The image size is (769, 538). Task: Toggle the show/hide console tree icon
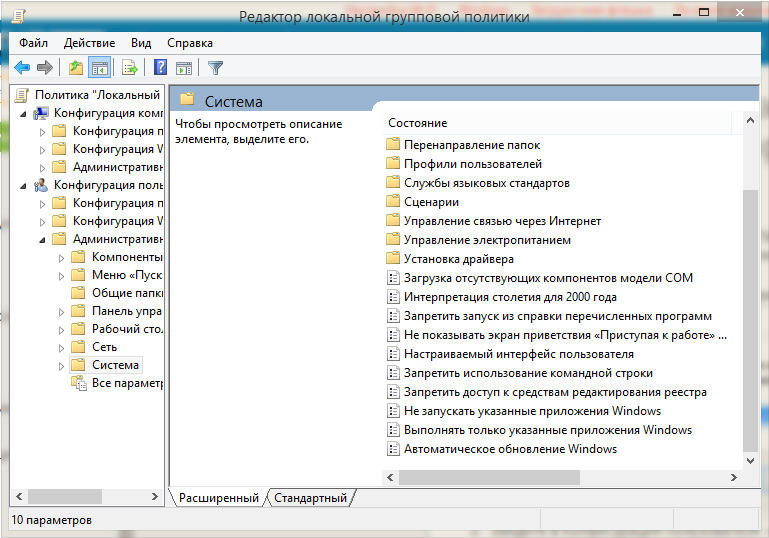[99, 68]
